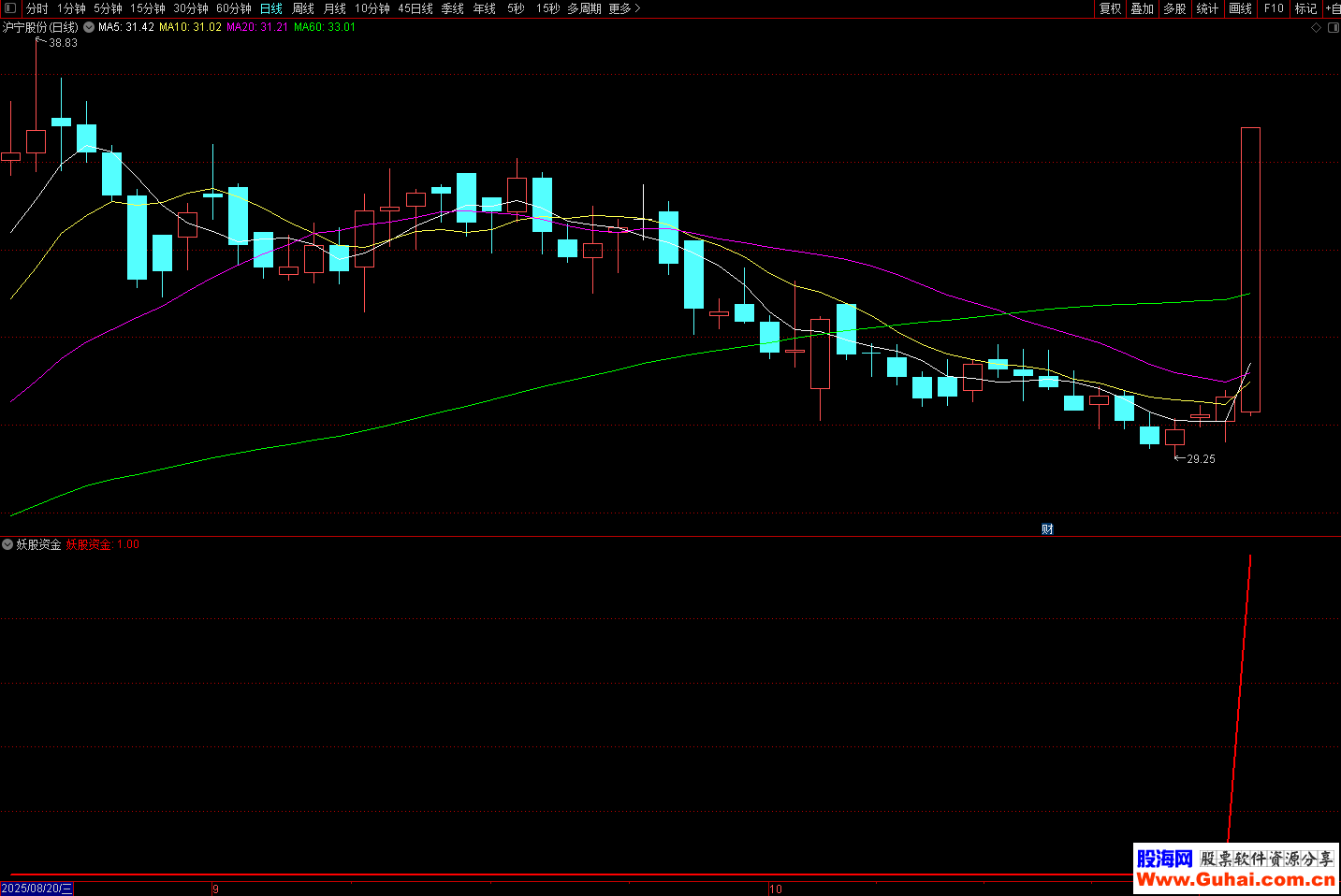
Task: Click the diamond icon at chart top-right
Action: point(1316,28)
